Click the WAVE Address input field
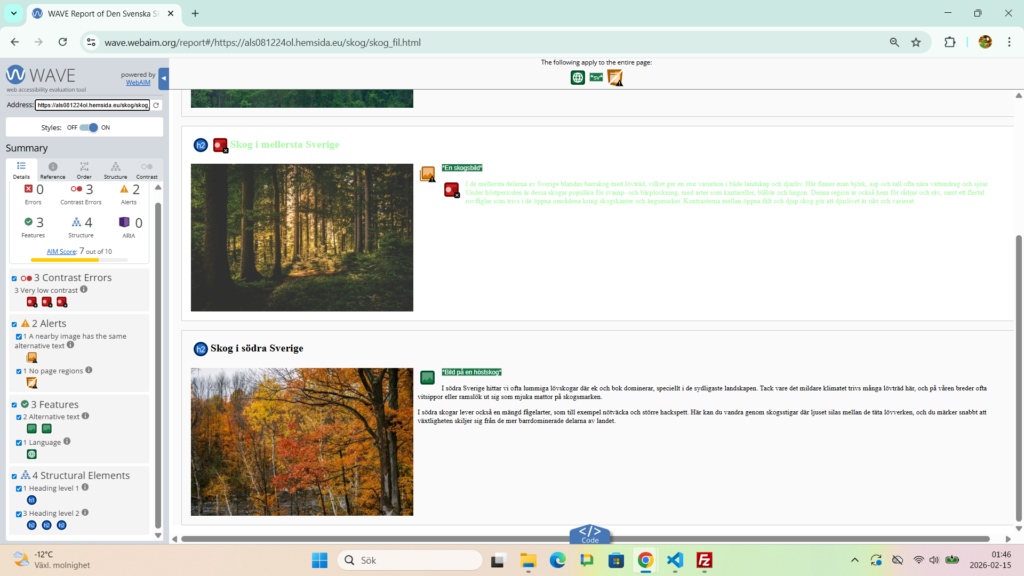1024x576 pixels. click(x=92, y=105)
